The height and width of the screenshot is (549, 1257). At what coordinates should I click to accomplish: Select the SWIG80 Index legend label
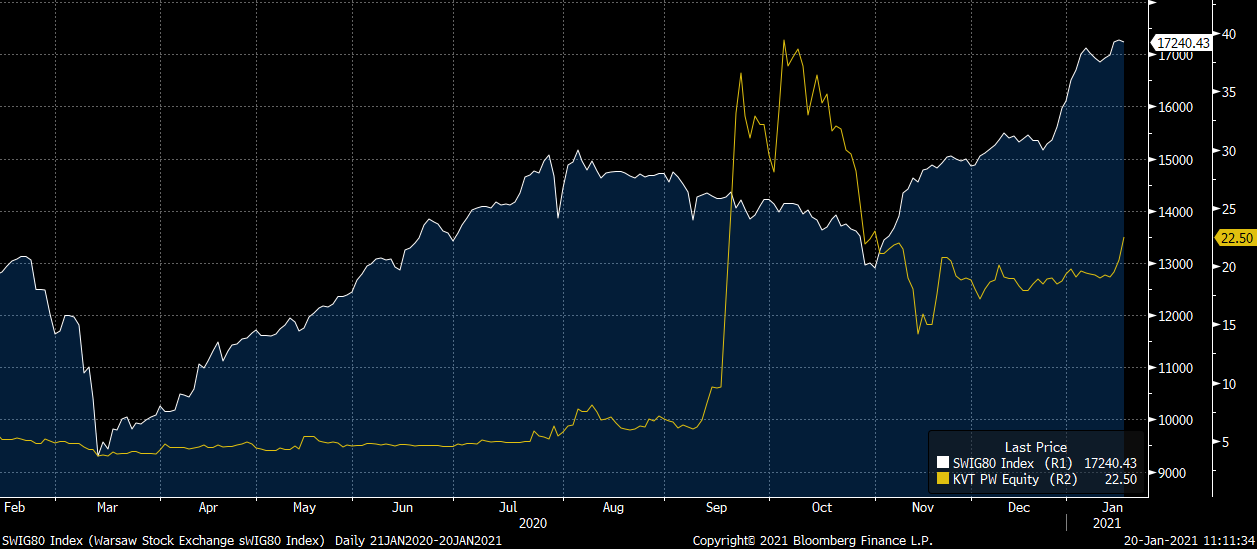(x=992, y=463)
